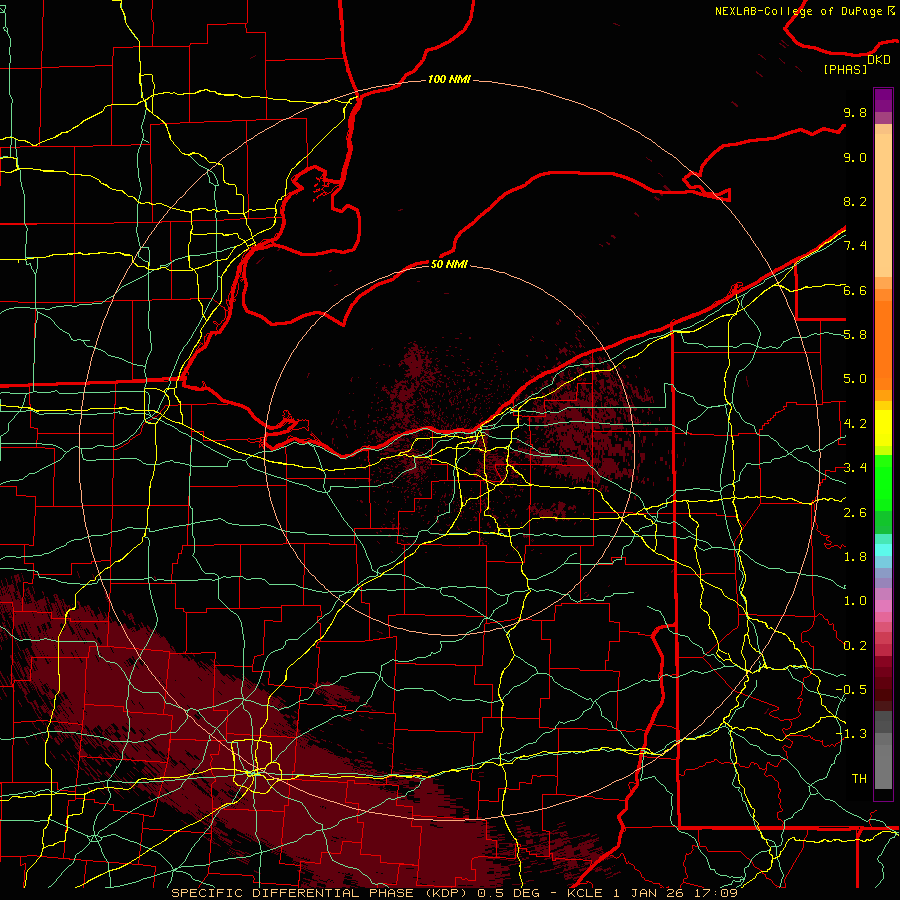This screenshot has height=900, width=900.
Task: Click the "TH" threshold label
Action: [859, 779]
